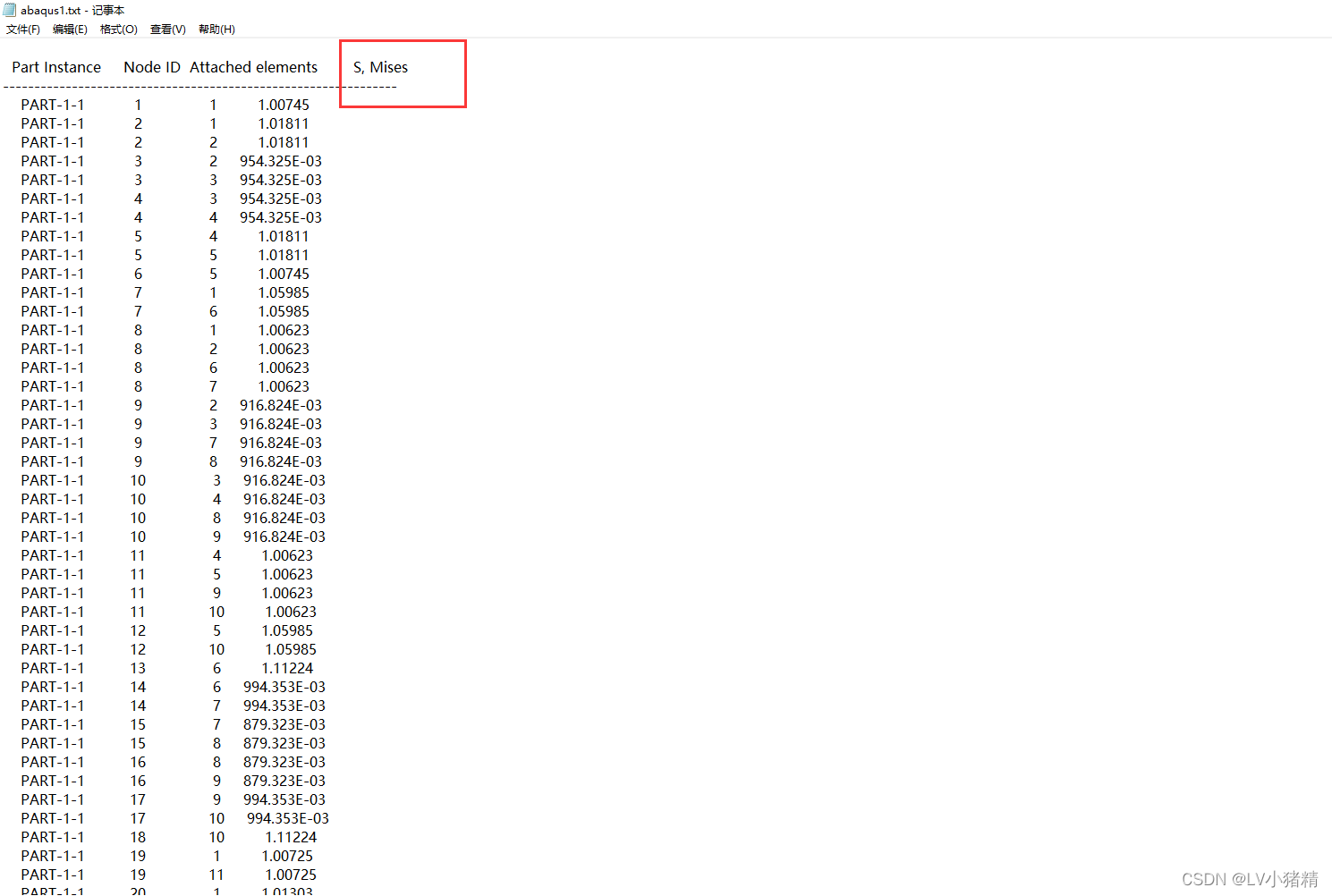Click value 879.323E-03 in node 16 element 9 row
The height and width of the screenshot is (896, 1332).
point(284,781)
